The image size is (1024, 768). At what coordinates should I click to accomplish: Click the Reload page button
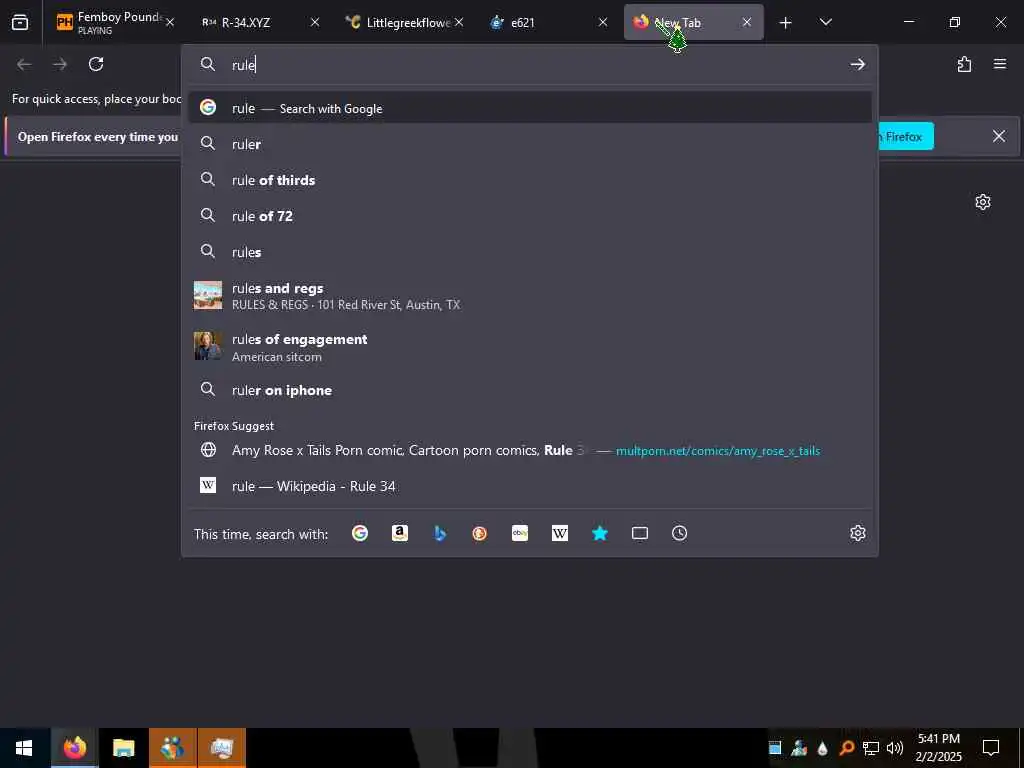tap(96, 64)
